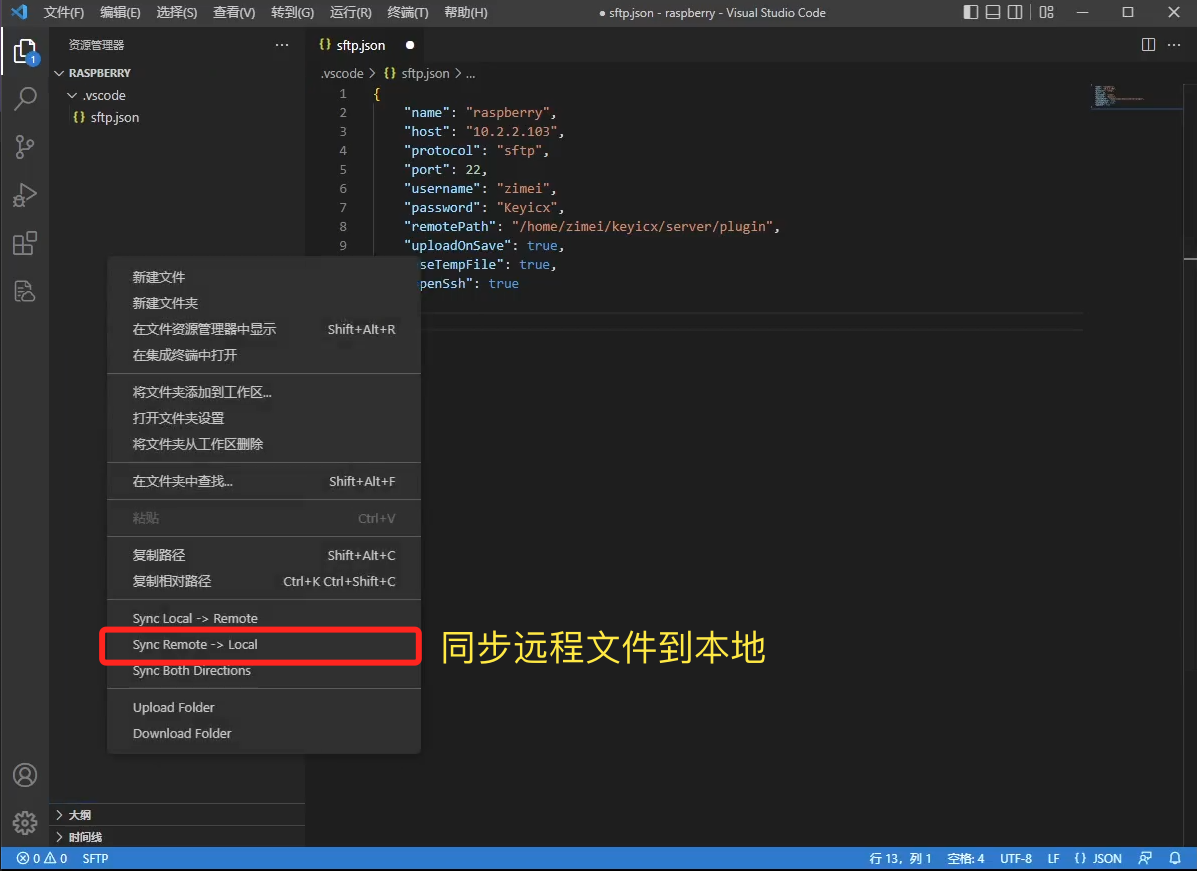Open the 文件(F) menu
Screen dimensions: 1197x871
(63, 12)
